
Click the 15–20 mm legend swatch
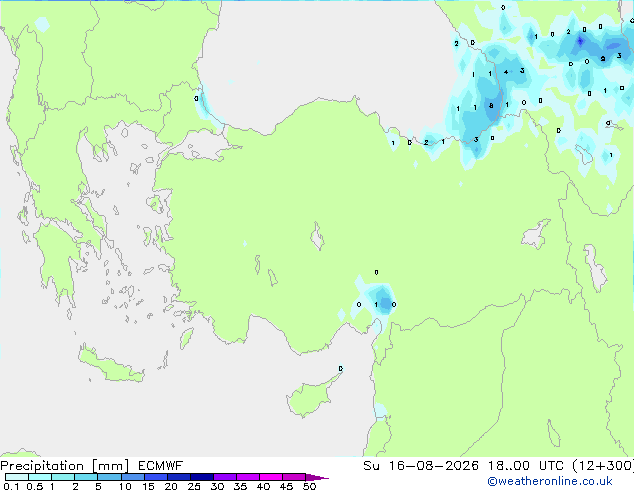156,477
